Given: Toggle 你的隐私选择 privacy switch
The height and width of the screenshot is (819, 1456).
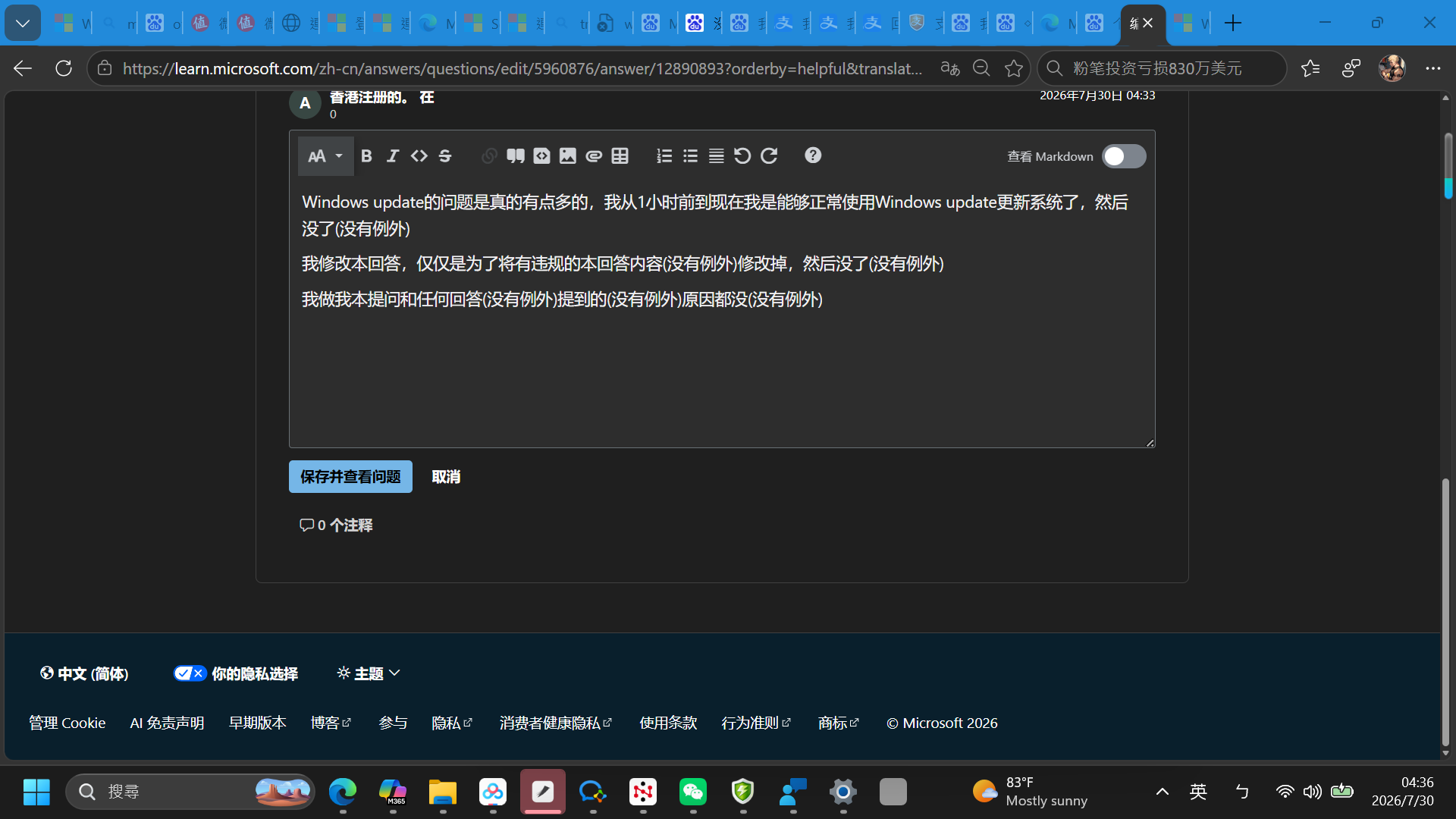Looking at the screenshot, I should 190,673.
